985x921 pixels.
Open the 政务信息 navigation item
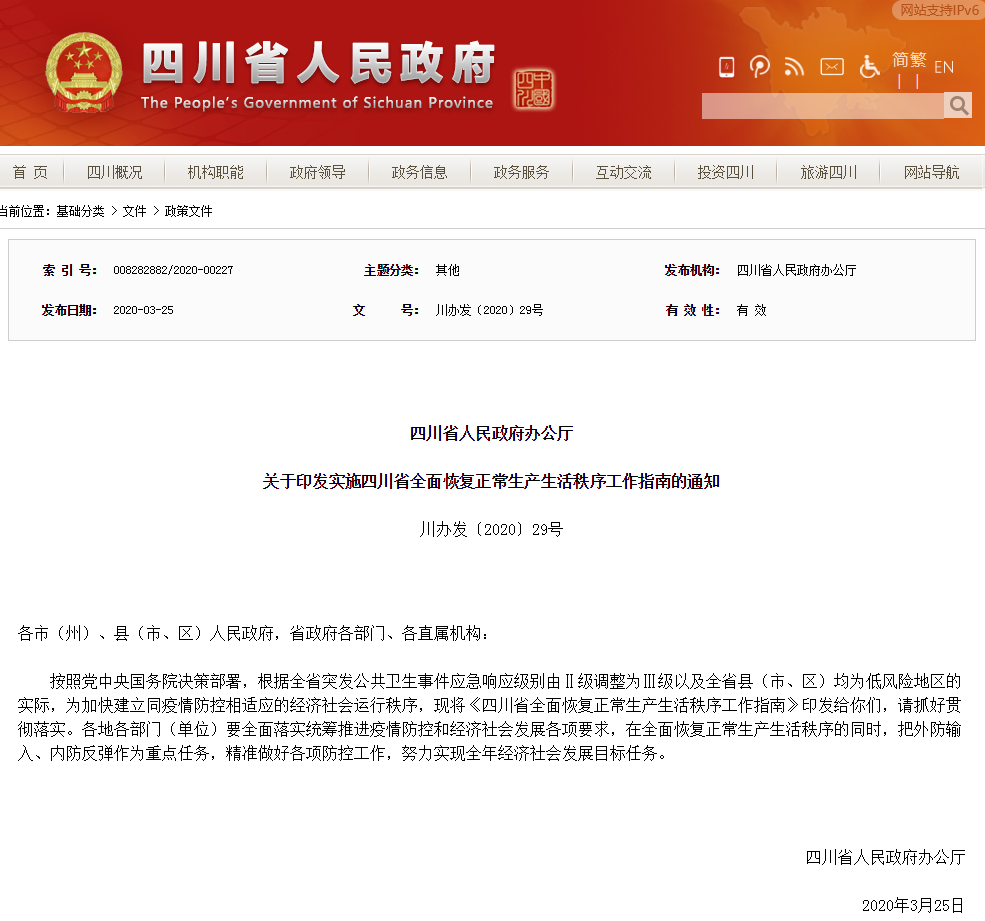tap(419, 172)
